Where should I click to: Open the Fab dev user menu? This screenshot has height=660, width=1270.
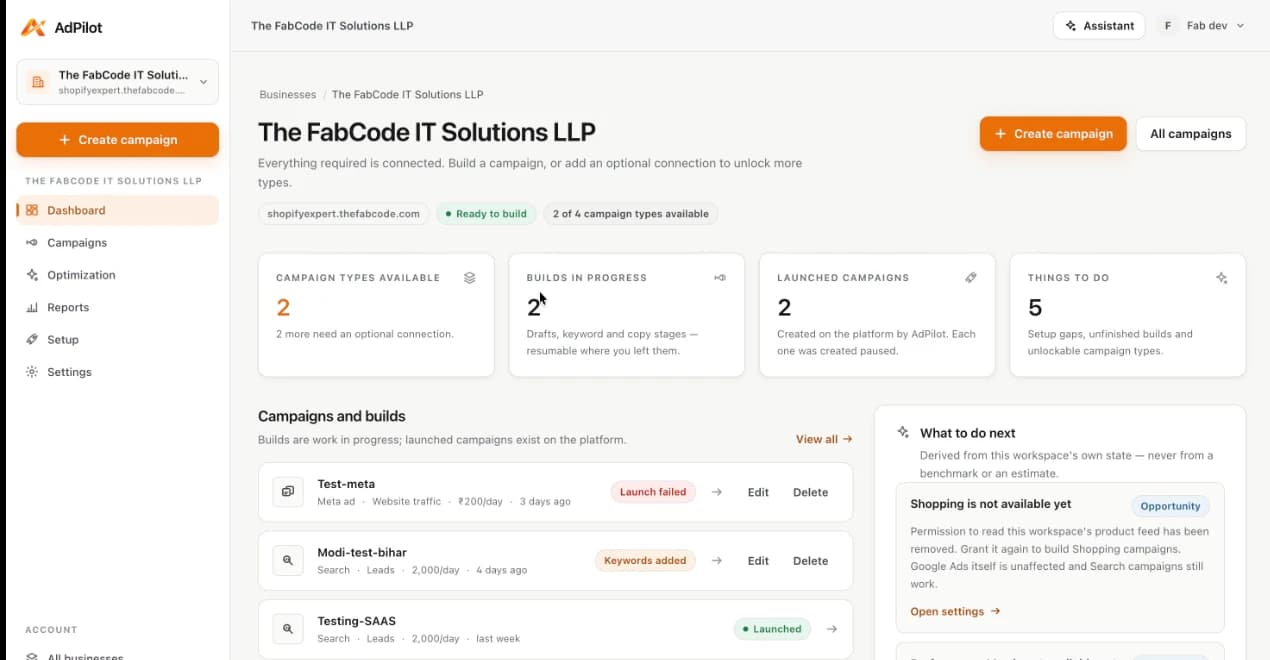point(1203,26)
